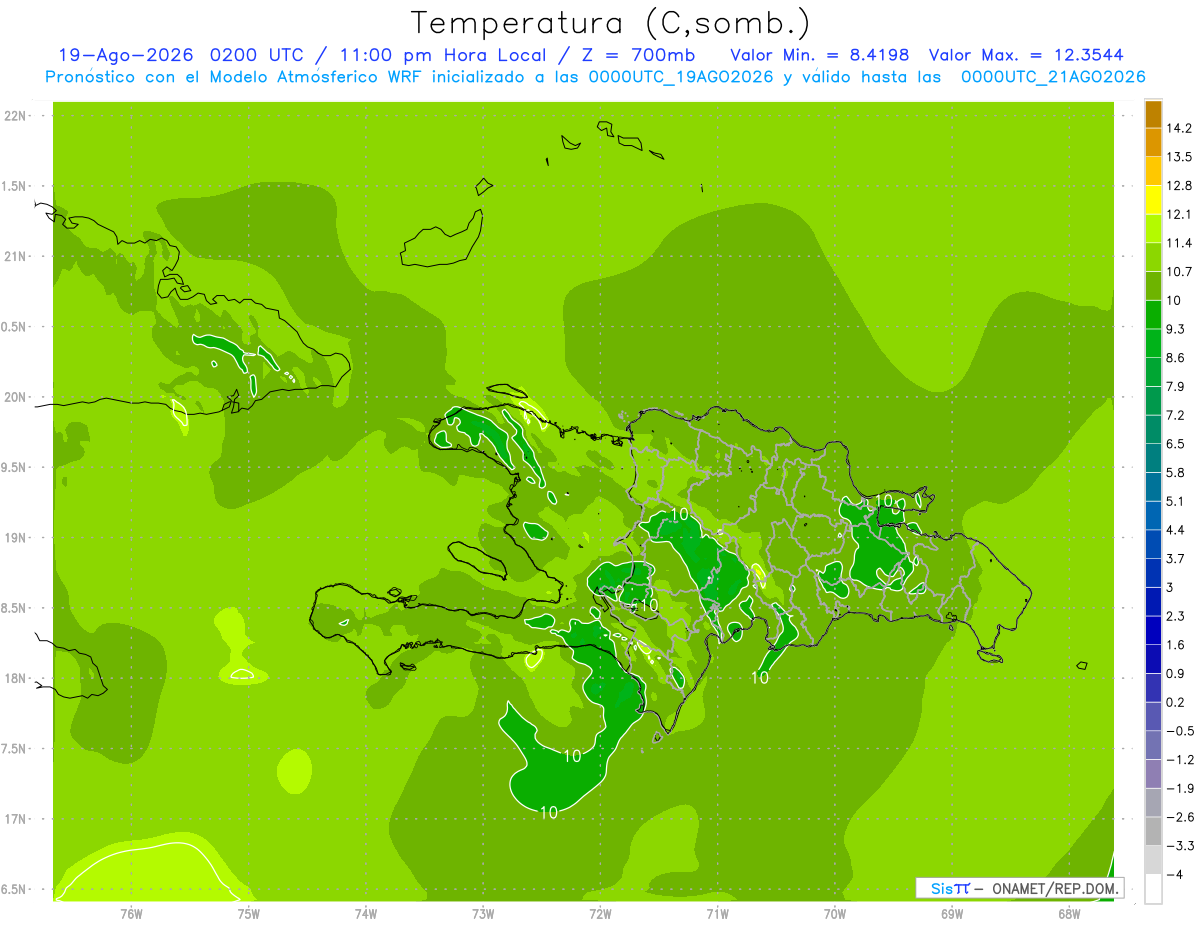Click the '70W' longitude axis label

835,914
